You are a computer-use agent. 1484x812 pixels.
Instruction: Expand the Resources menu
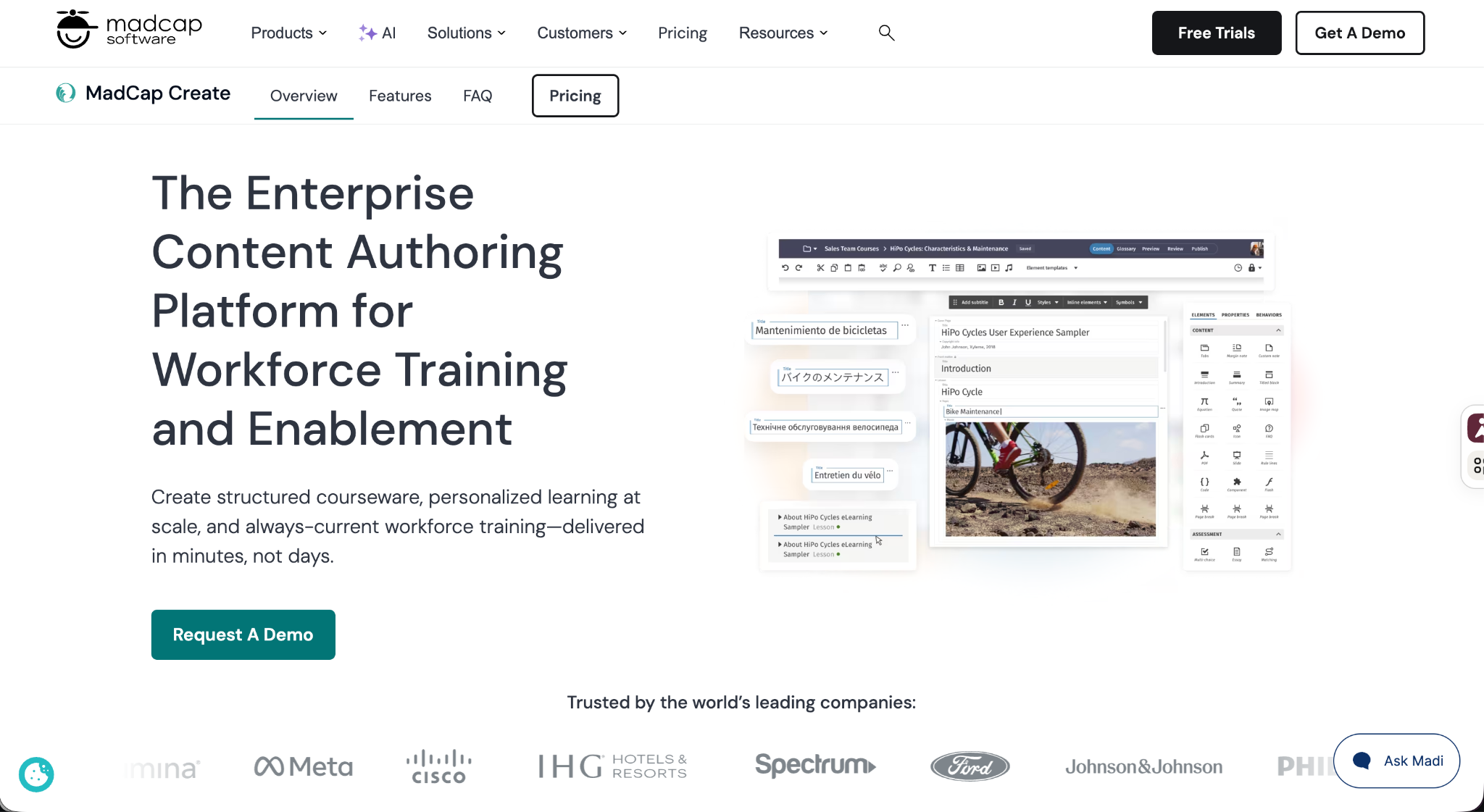pyautogui.click(x=783, y=33)
